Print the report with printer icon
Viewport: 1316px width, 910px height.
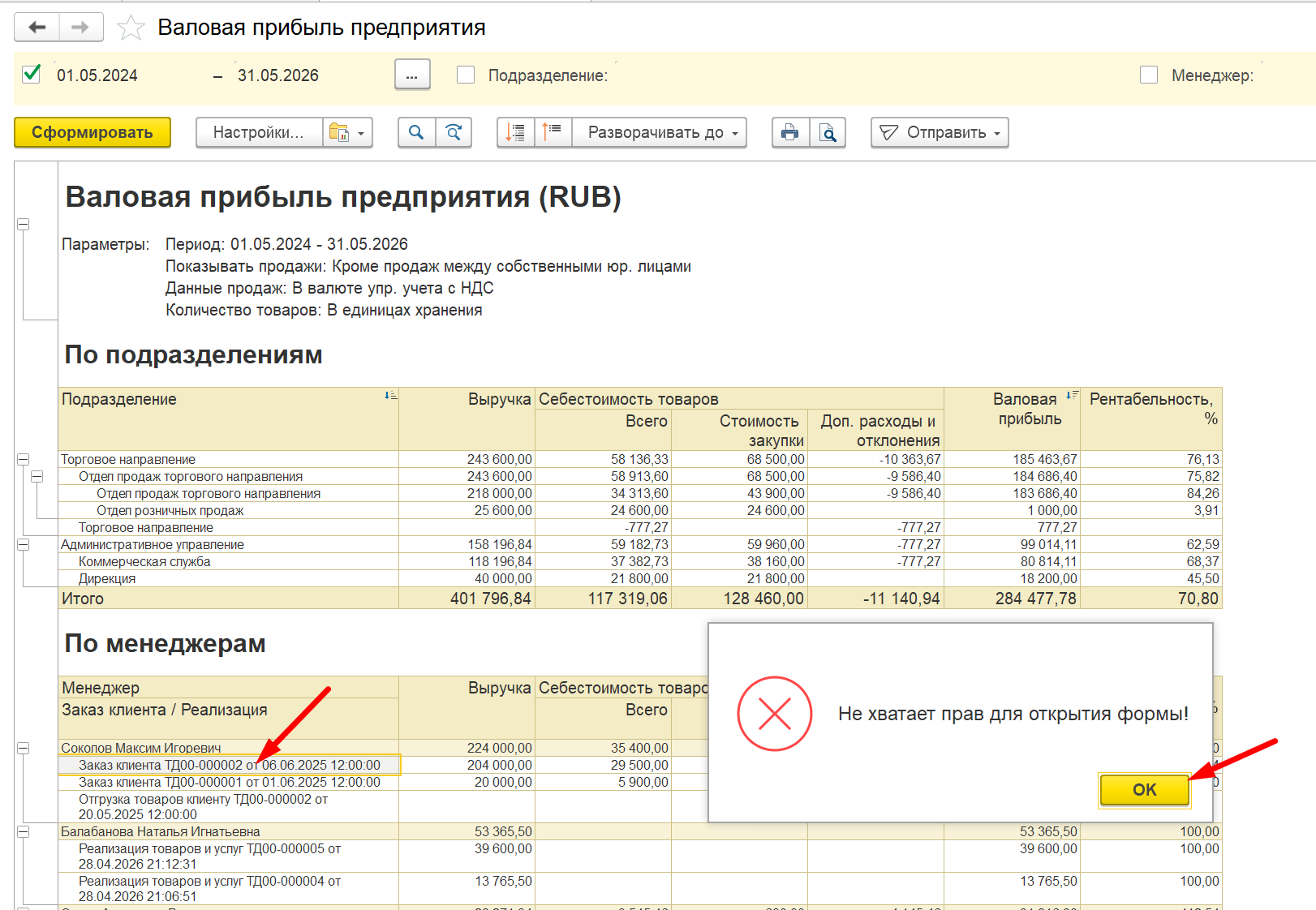click(790, 132)
